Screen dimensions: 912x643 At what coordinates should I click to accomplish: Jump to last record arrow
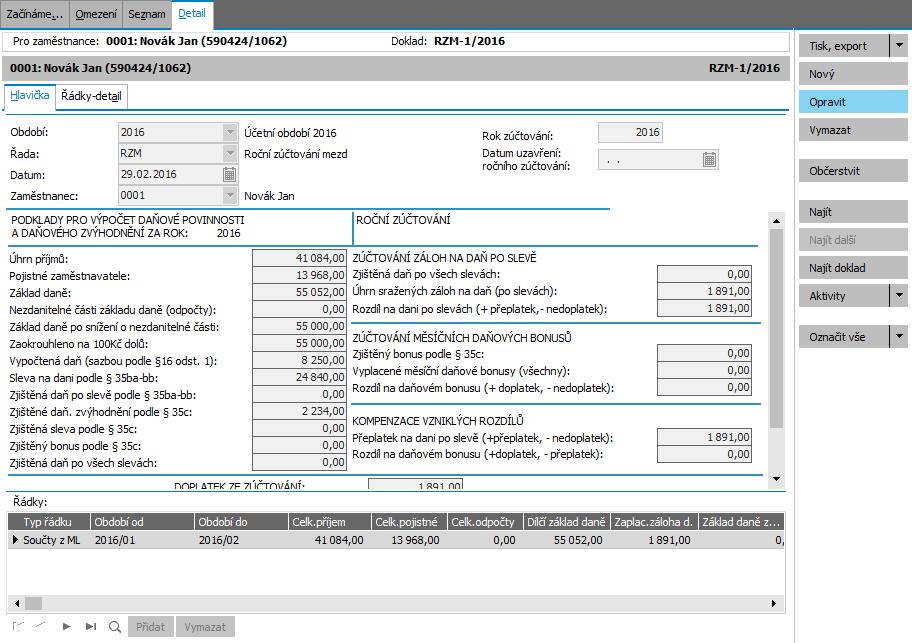[x=91, y=627]
